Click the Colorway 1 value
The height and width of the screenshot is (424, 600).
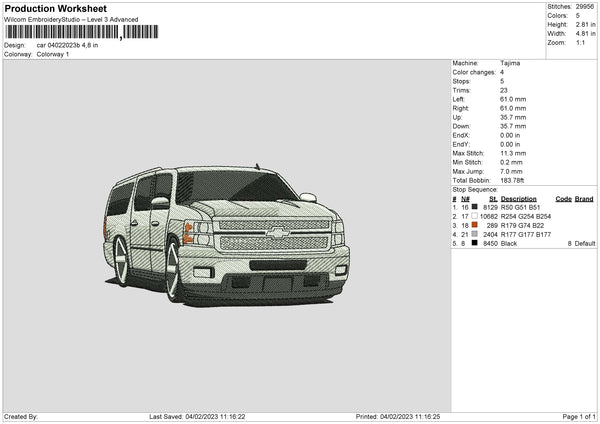[53, 54]
